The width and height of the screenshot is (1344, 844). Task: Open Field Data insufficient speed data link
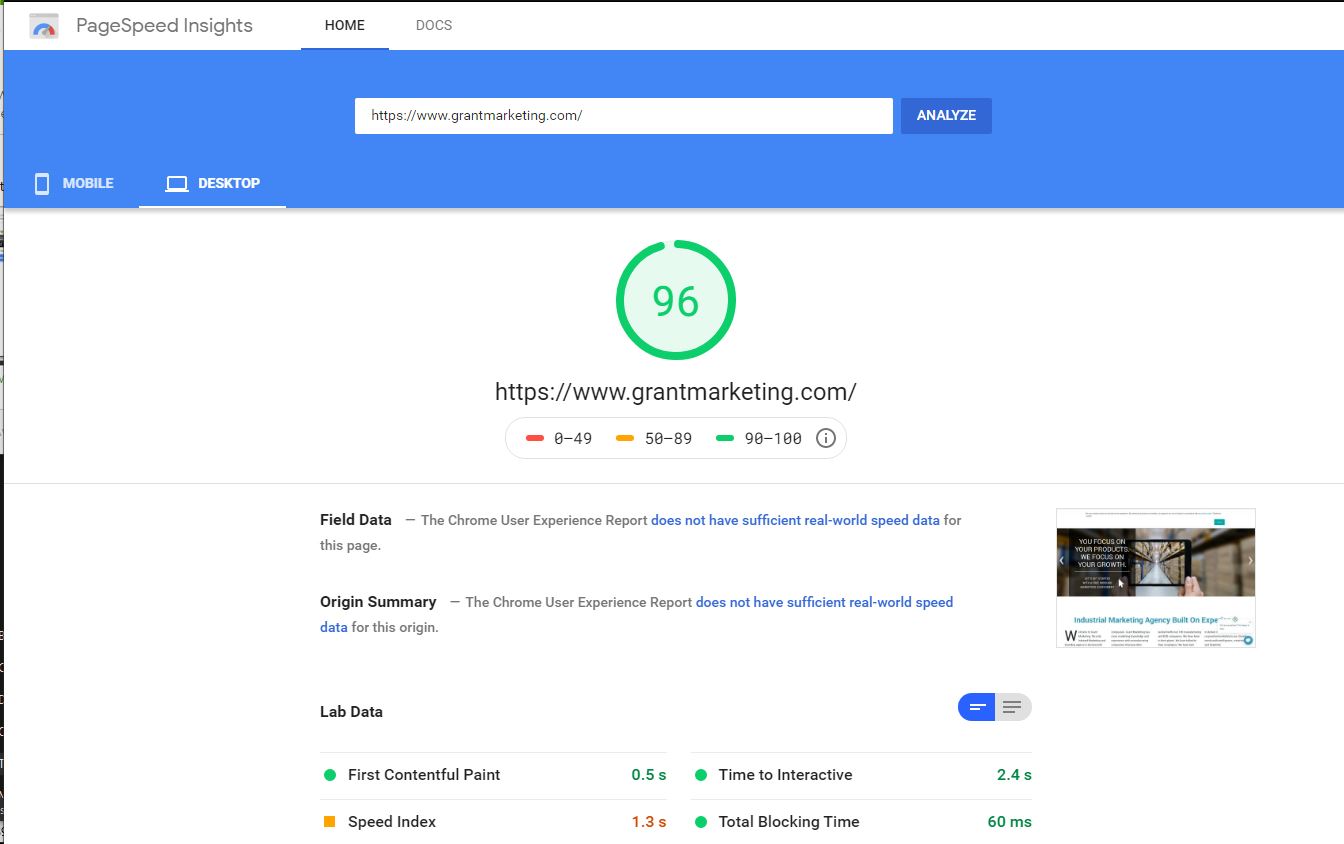pyautogui.click(x=795, y=520)
